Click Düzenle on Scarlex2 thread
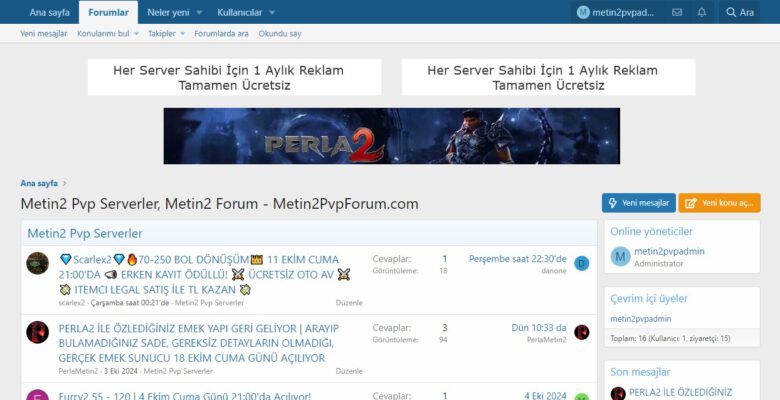The width and height of the screenshot is (780, 400). click(x=349, y=302)
